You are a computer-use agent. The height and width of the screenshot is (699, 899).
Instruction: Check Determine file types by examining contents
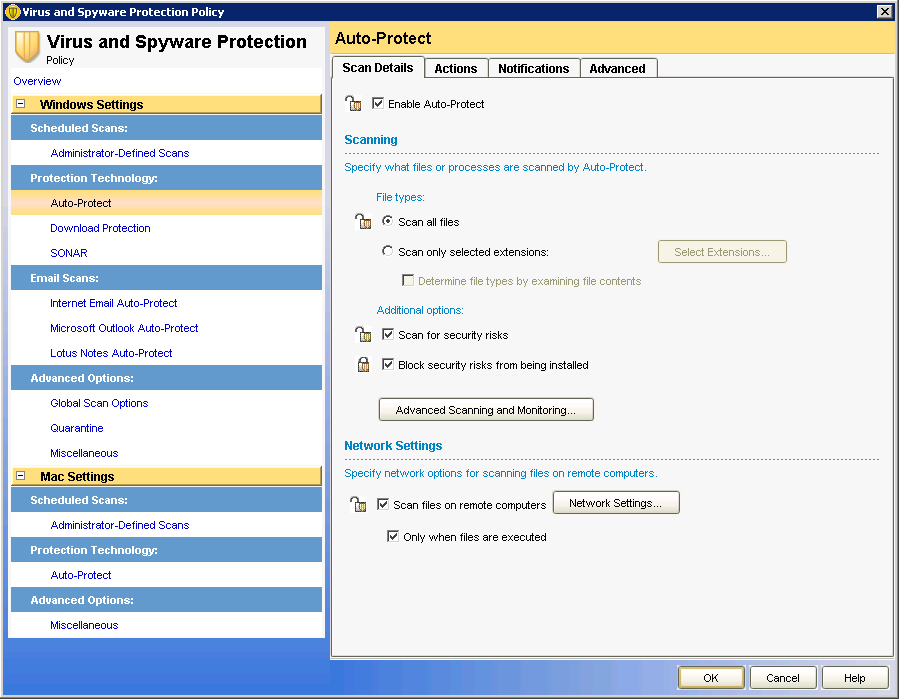[x=408, y=280]
